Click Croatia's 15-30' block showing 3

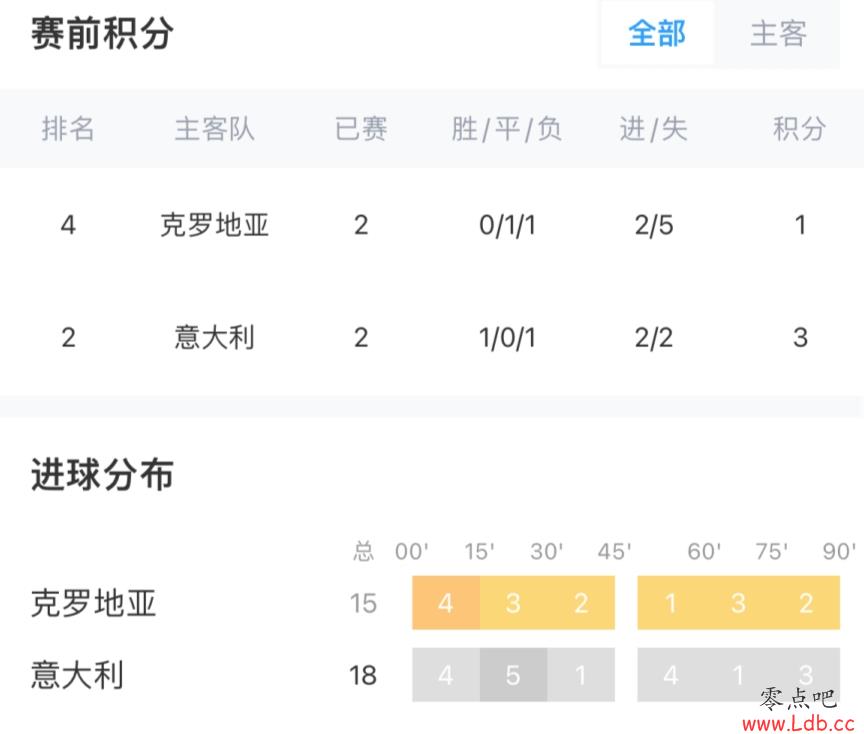point(513,603)
